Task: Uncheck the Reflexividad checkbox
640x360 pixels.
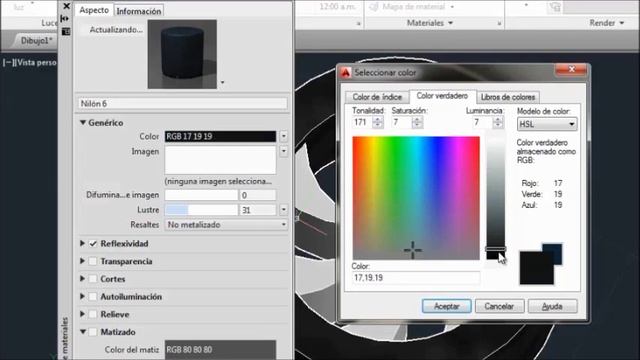Action: 93,244
